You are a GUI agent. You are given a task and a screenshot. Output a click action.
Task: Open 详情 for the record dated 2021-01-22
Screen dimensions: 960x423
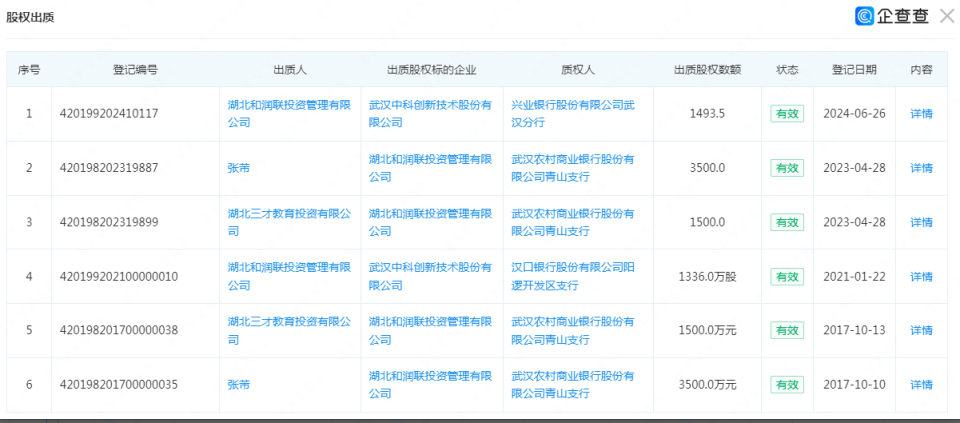pos(921,277)
